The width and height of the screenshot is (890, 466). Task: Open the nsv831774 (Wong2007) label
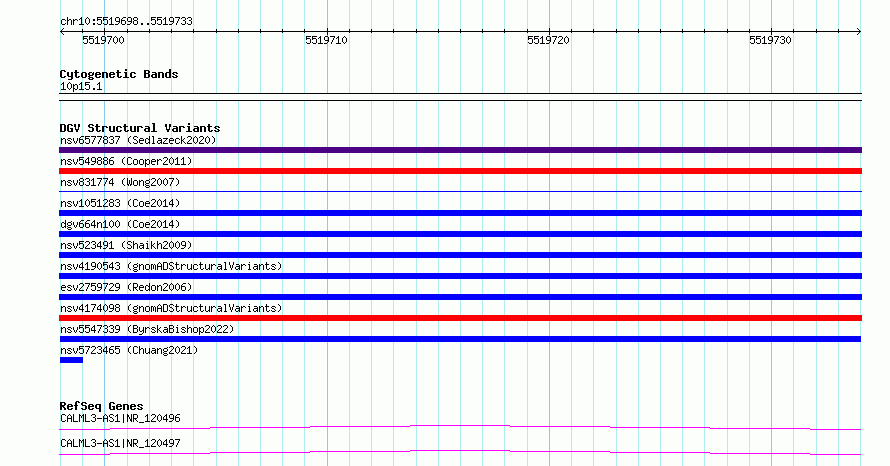pos(120,182)
